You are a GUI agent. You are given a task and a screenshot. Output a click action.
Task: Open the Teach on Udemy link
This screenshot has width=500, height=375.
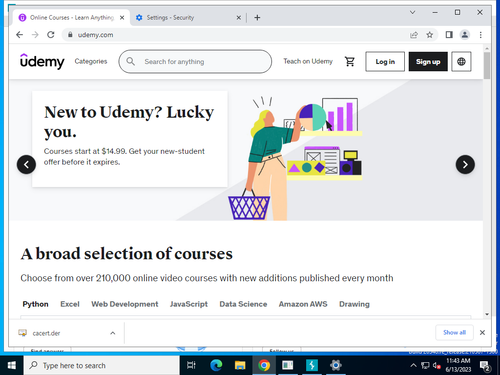[308, 61]
